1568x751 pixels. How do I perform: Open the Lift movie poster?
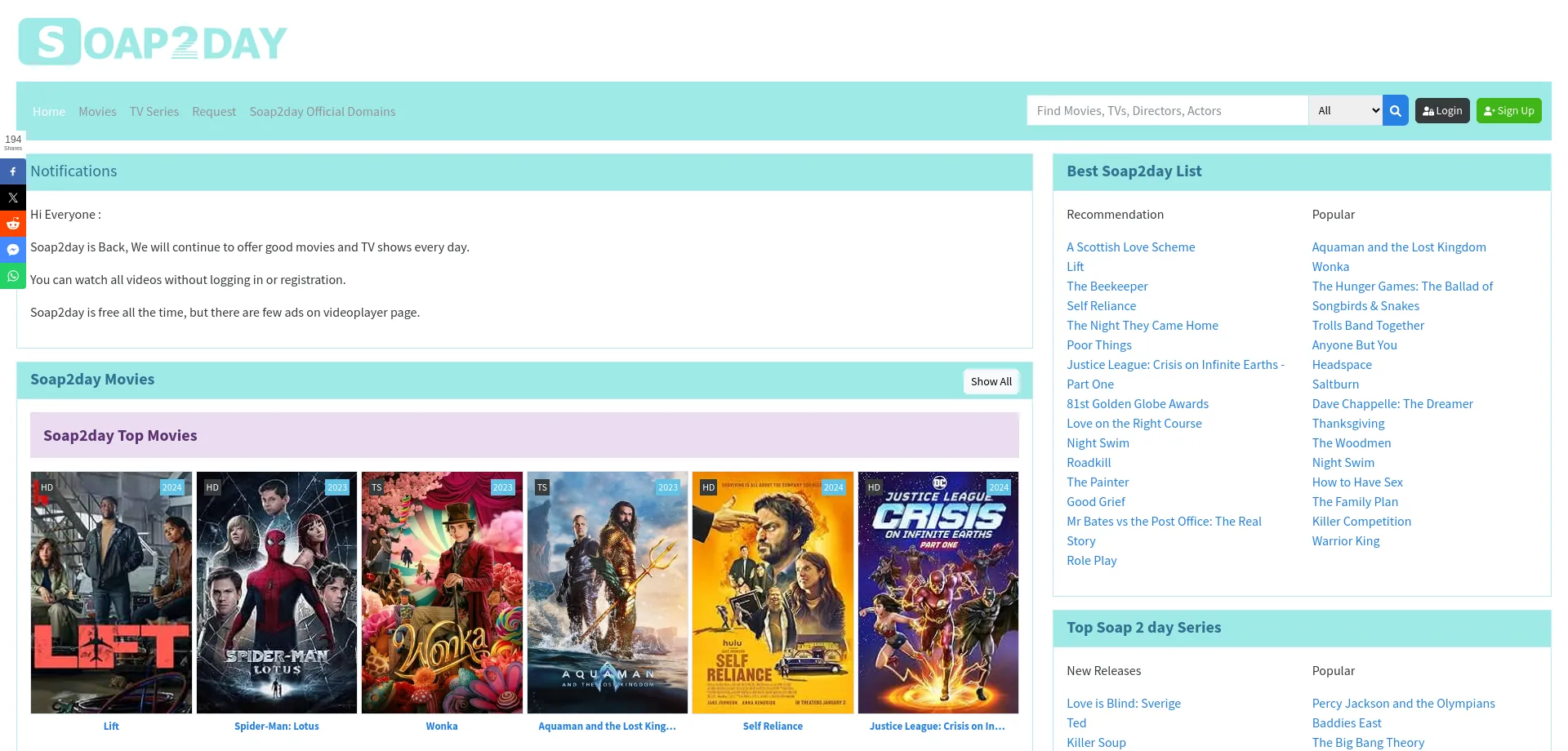point(111,593)
